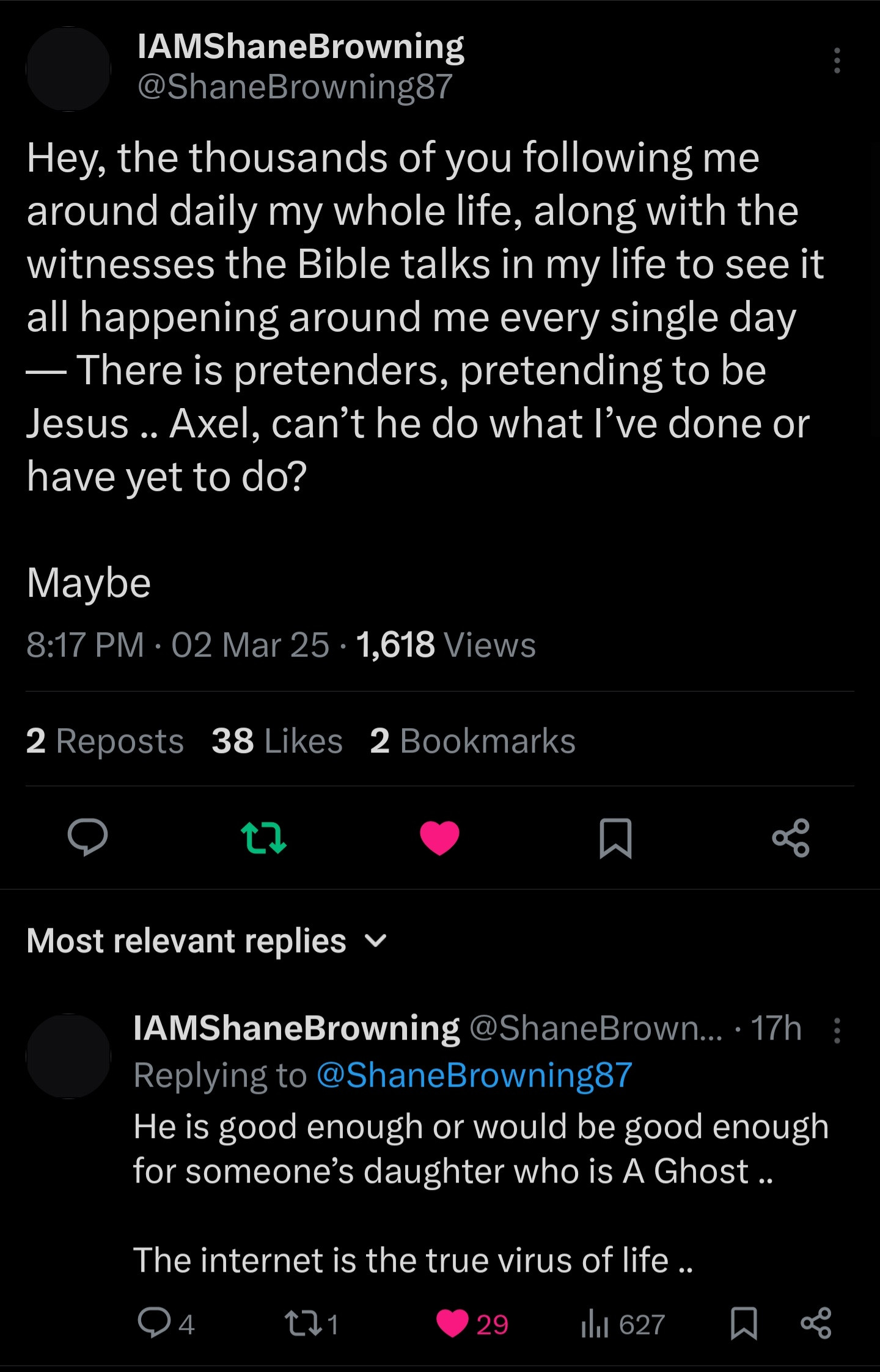This screenshot has height=1372, width=880.
Task: View analytics showing 627 views on reply
Action: coord(622,1324)
